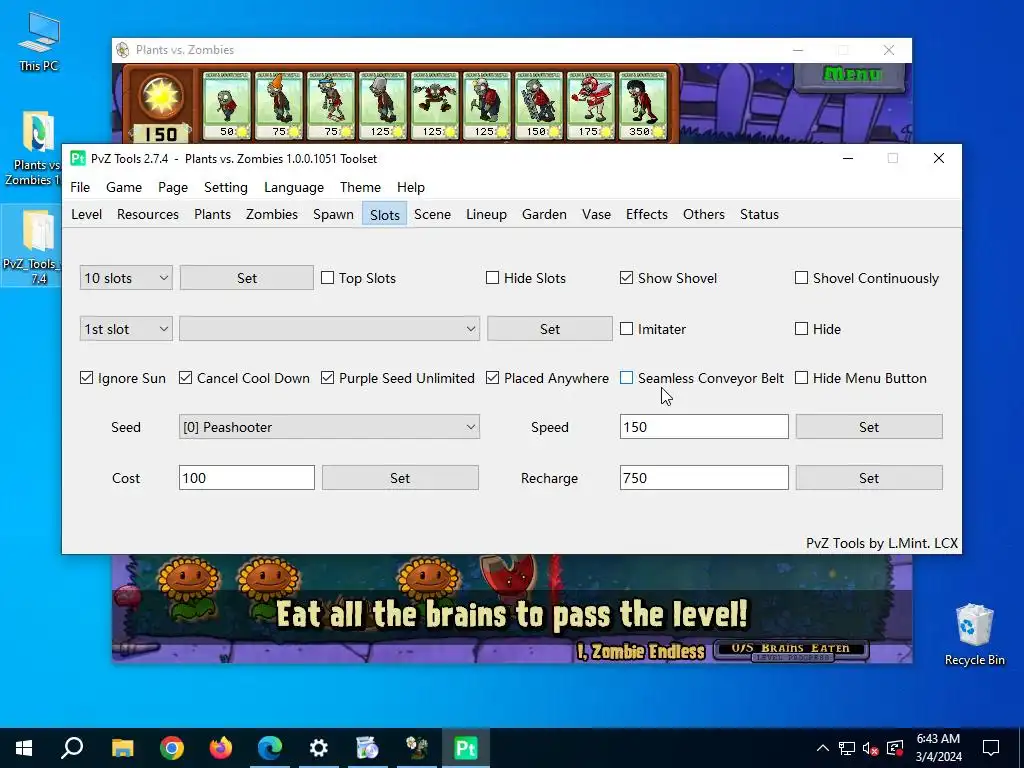The image size is (1024, 768).
Task: Launch Firefox from the taskbar
Action: click(221, 748)
